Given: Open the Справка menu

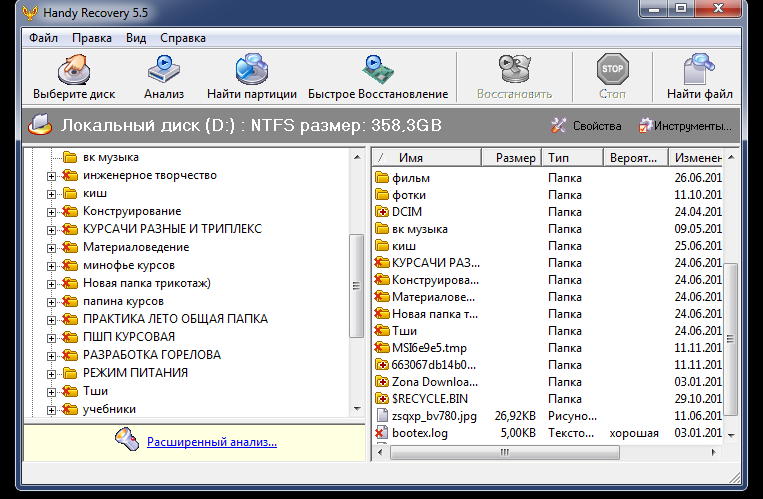Looking at the screenshot, I should [x=182, y=38].
